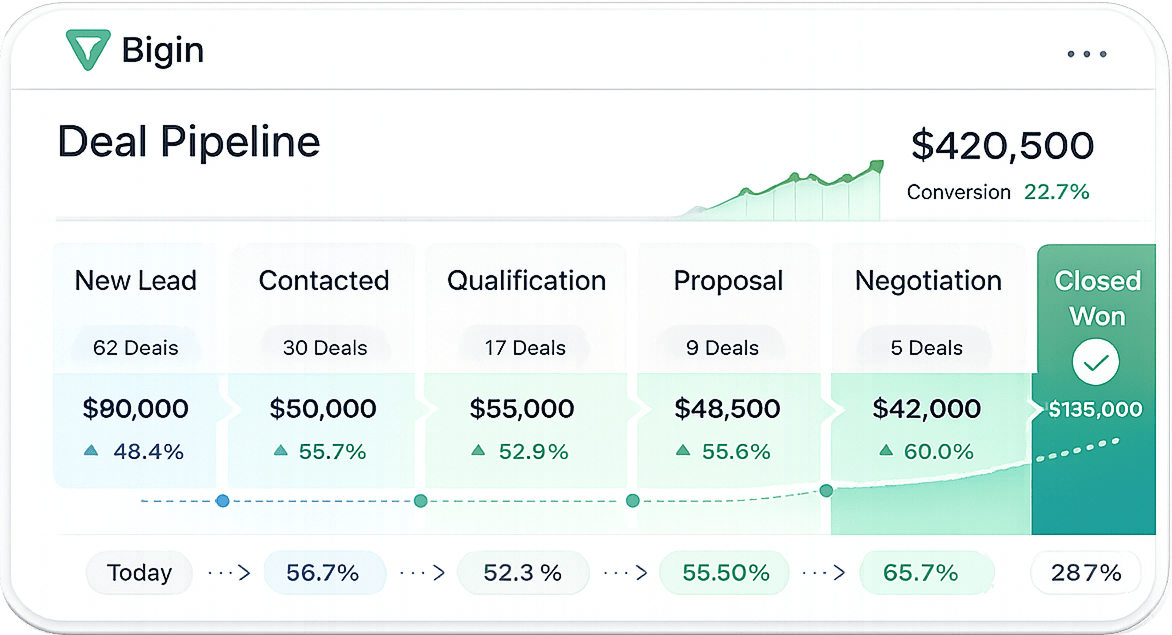Select the Negotiation stage header
Screen dimensions: 1172x635
(x=928, y=281)
